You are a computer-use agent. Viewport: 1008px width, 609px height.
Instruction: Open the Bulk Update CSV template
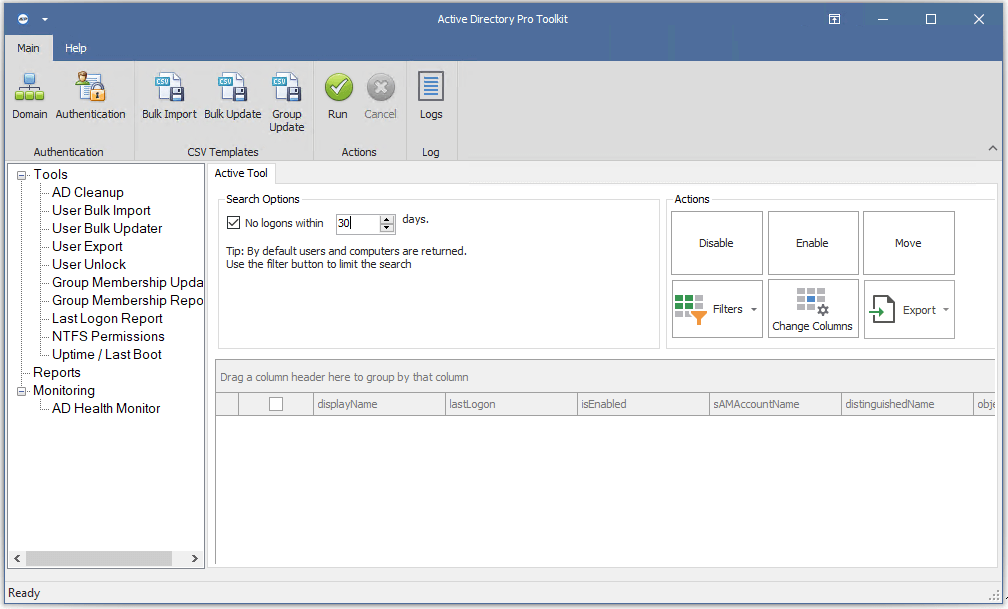coord(233,96)
